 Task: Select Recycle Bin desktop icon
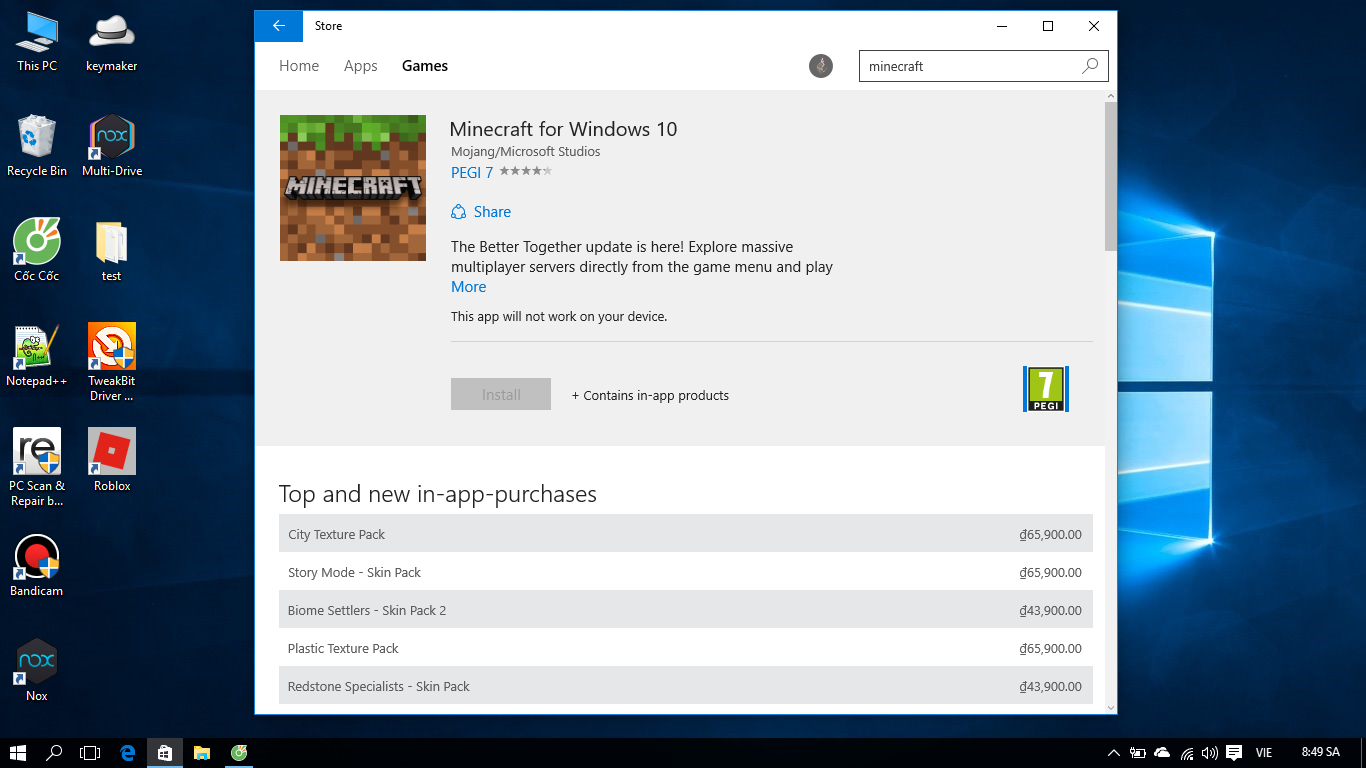point(37,147)
